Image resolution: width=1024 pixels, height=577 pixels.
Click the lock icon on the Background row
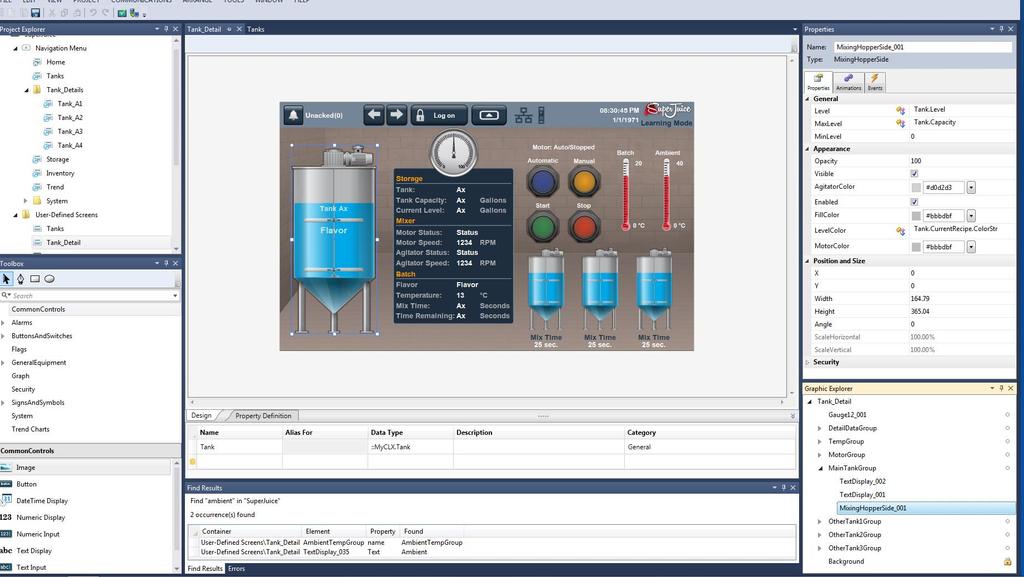[1008, 561]
